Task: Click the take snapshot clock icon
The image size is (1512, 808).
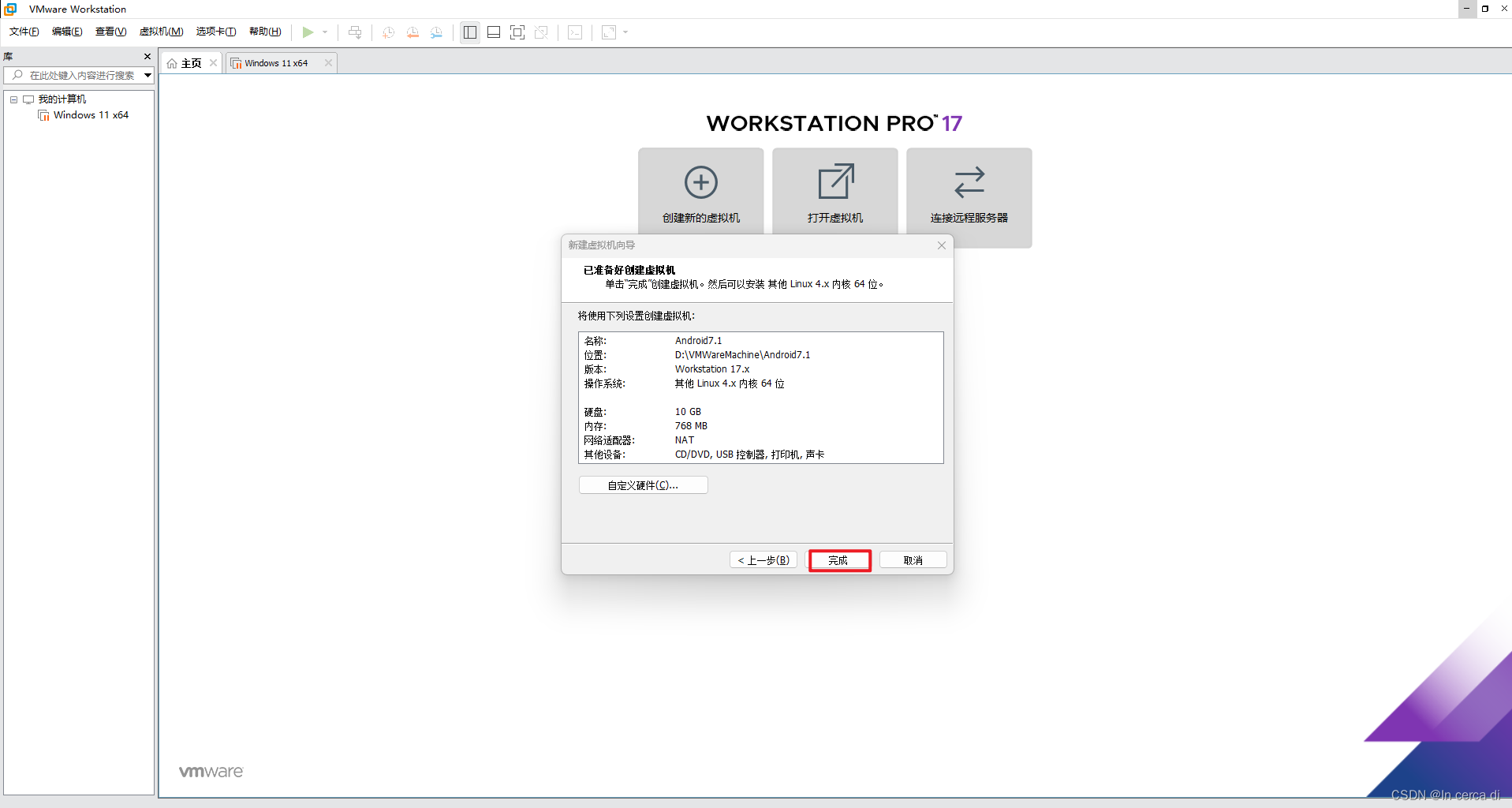Action: tap(388, 32)
